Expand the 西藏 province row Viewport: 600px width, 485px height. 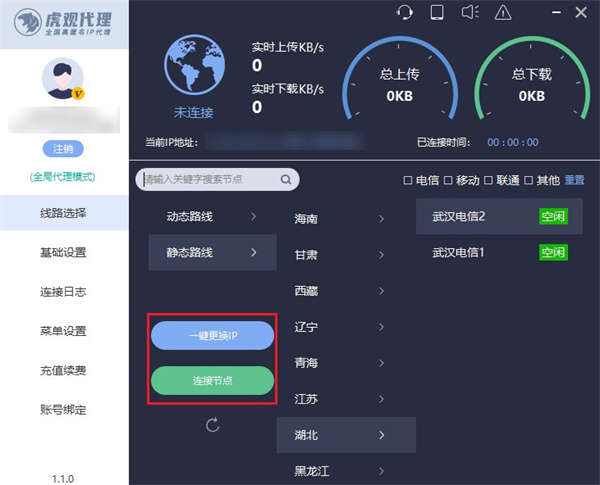click(x=346, y=291)
